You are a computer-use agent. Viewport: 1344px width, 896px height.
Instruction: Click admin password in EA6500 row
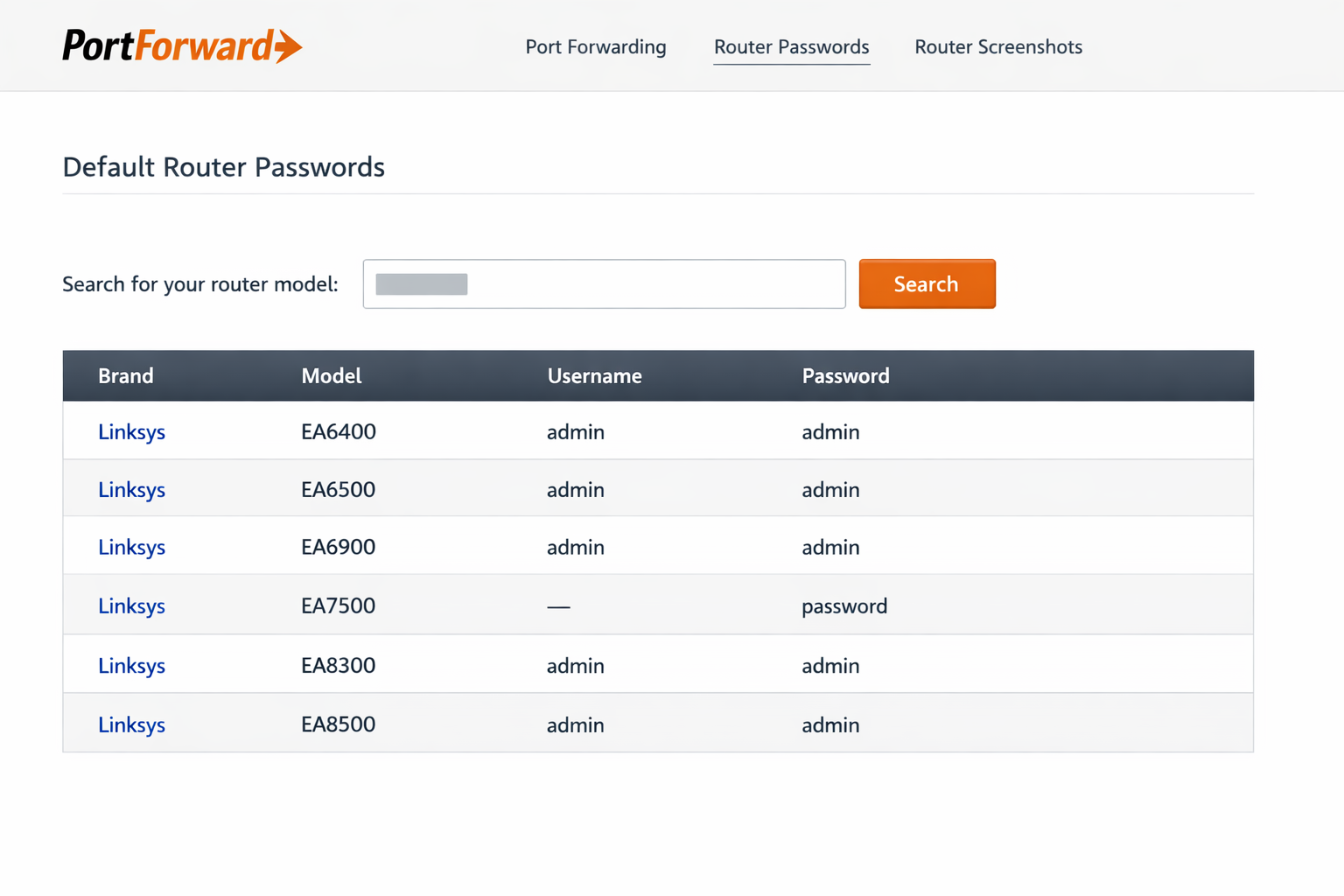[830, 490]
